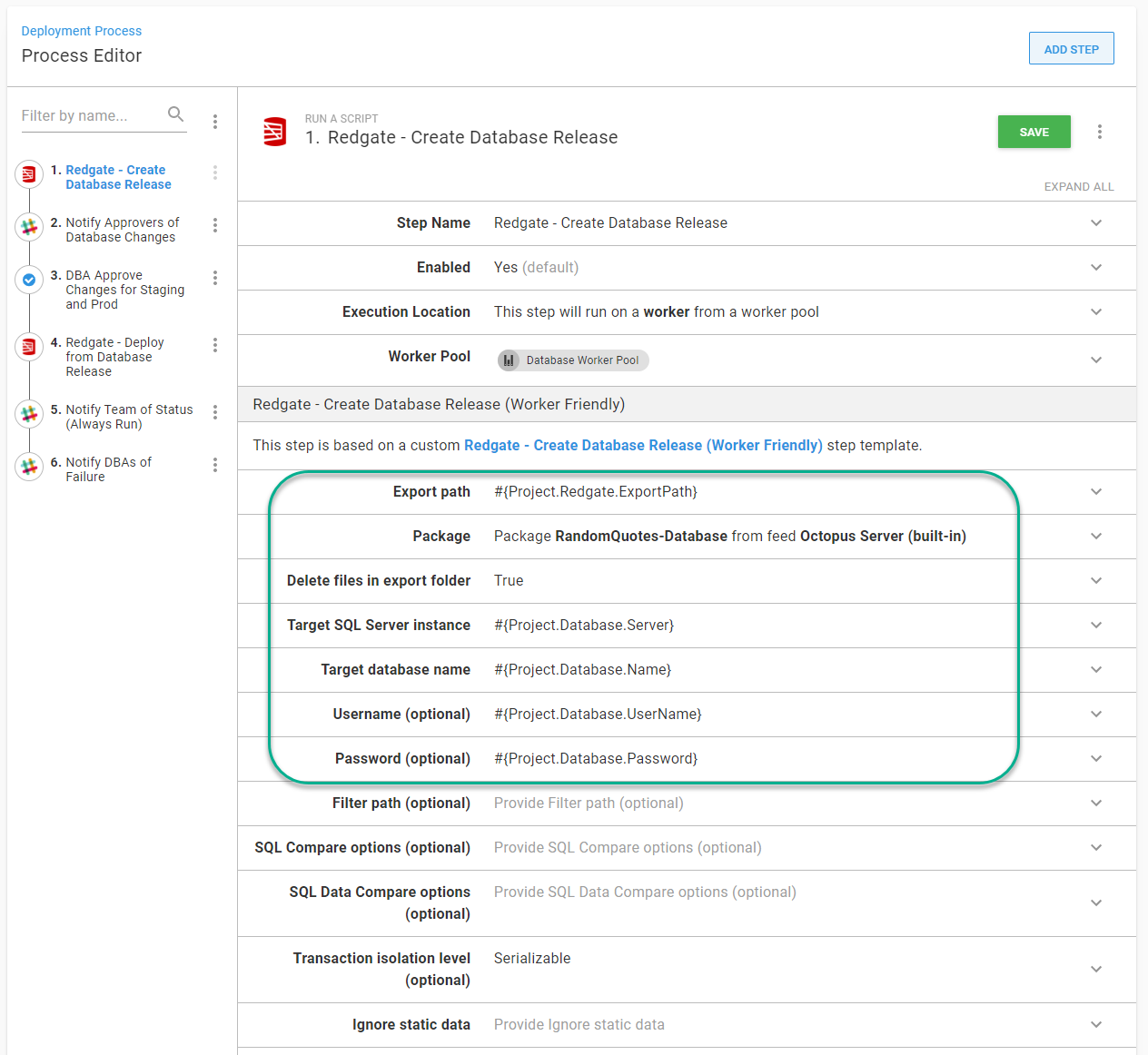Expand the Target database name section
The image size is (1148, 1055).
[1096, 670]
